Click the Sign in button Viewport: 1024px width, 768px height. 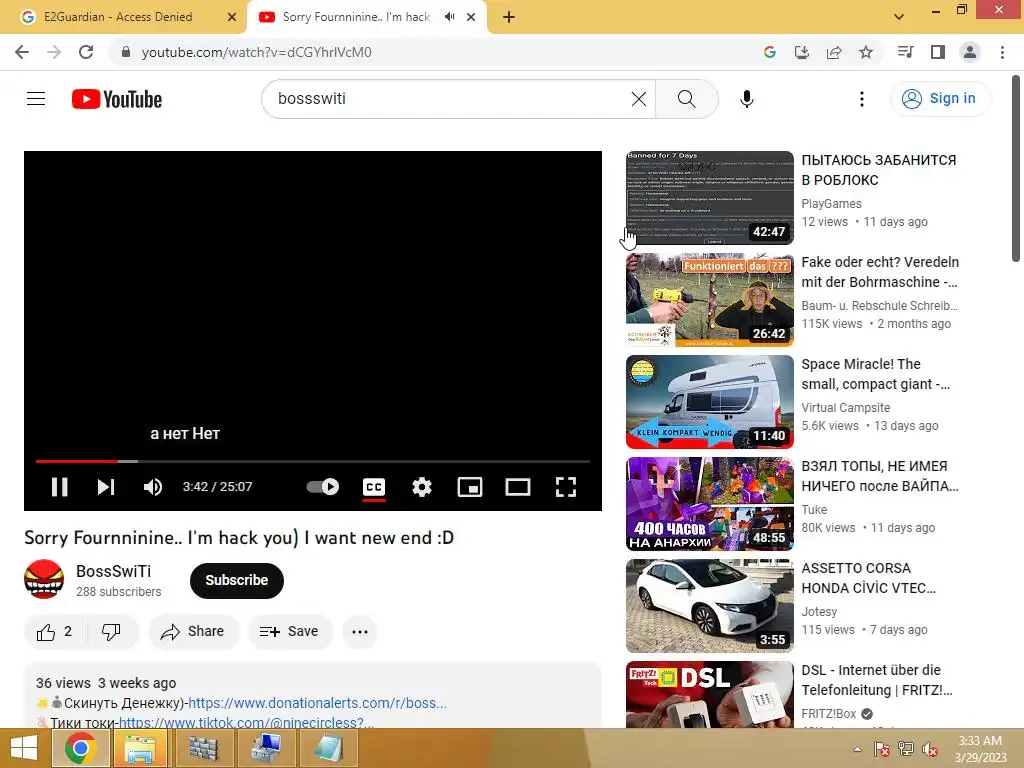point(939,99)
